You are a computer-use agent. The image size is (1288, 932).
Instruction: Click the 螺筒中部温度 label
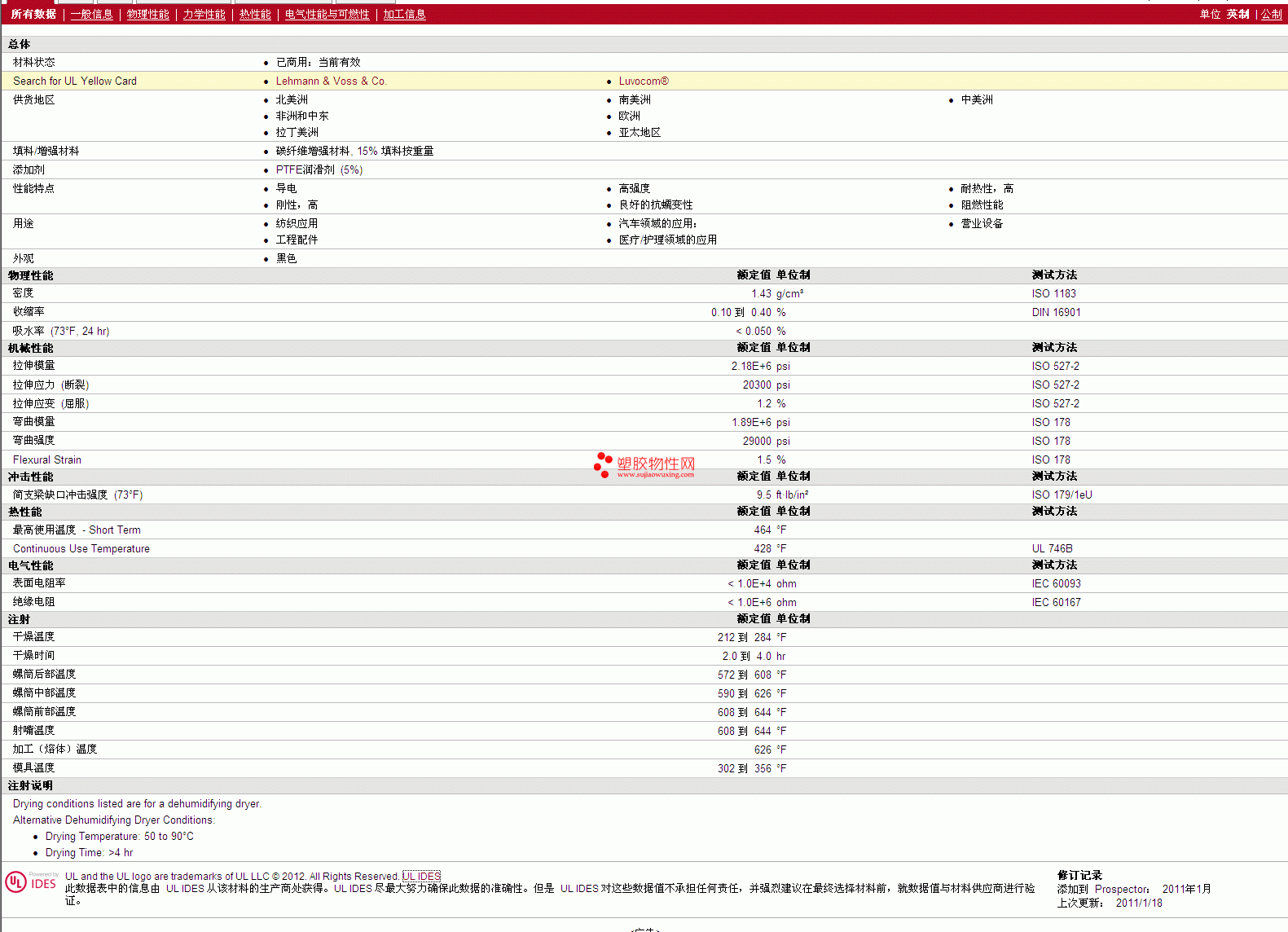click(x=44, y=692)
